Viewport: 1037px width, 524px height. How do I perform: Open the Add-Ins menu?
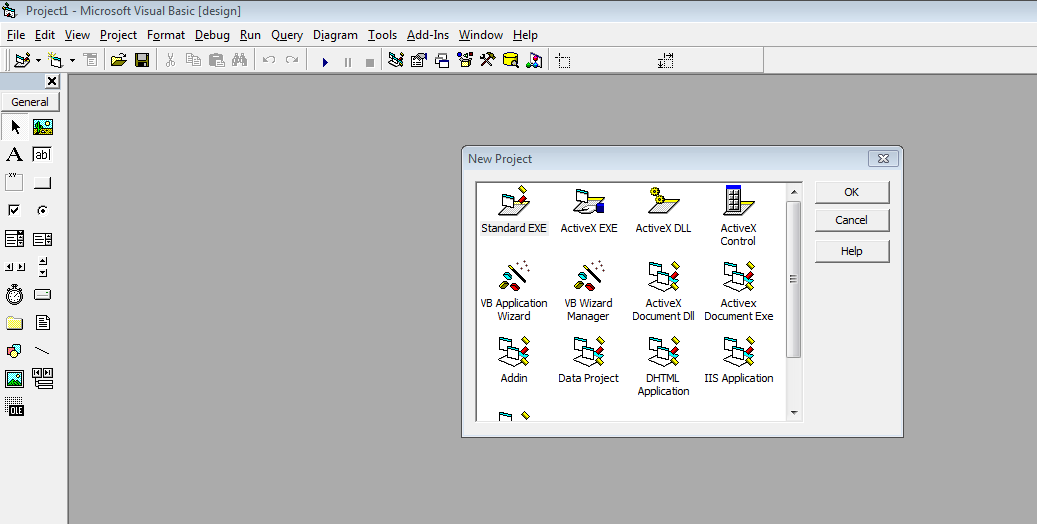click(428, 35)
